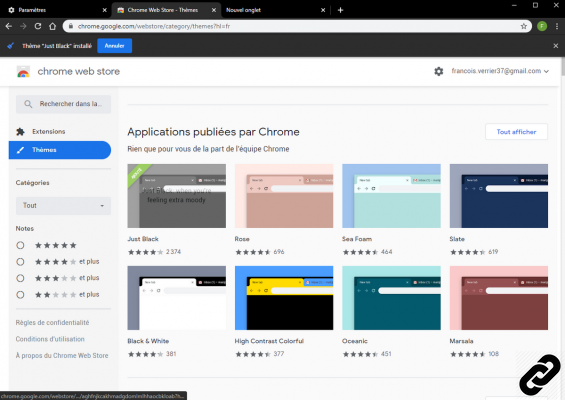Close the Paramètres tab
This screenshot has width=565, height=400.
[104, 10]
